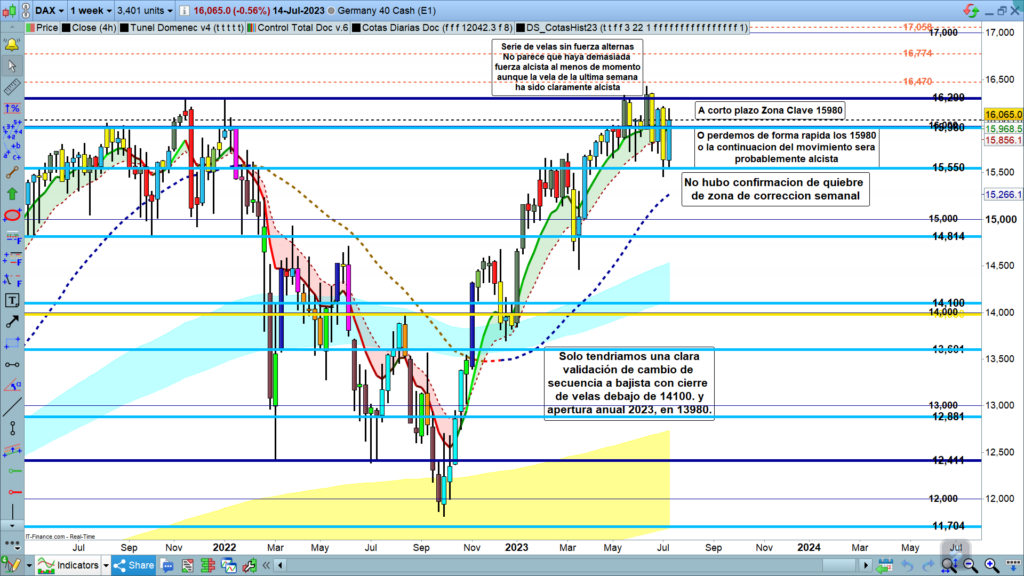Select the diagonal arrow drawing tool
This screenshot has width=1024, height=576.
pyautogui.click(x=13, y=321)
